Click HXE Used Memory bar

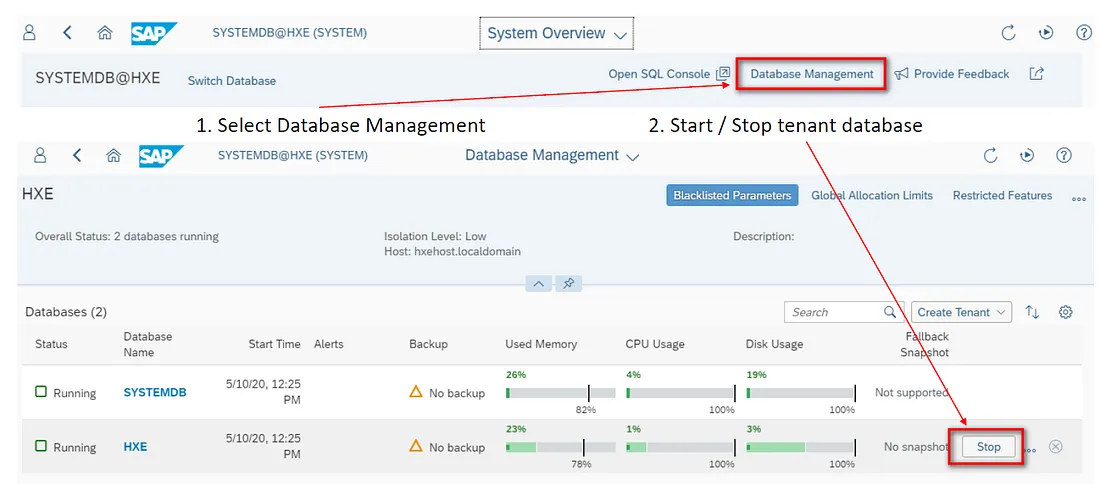pyautogui.click(x=561, y=447)
